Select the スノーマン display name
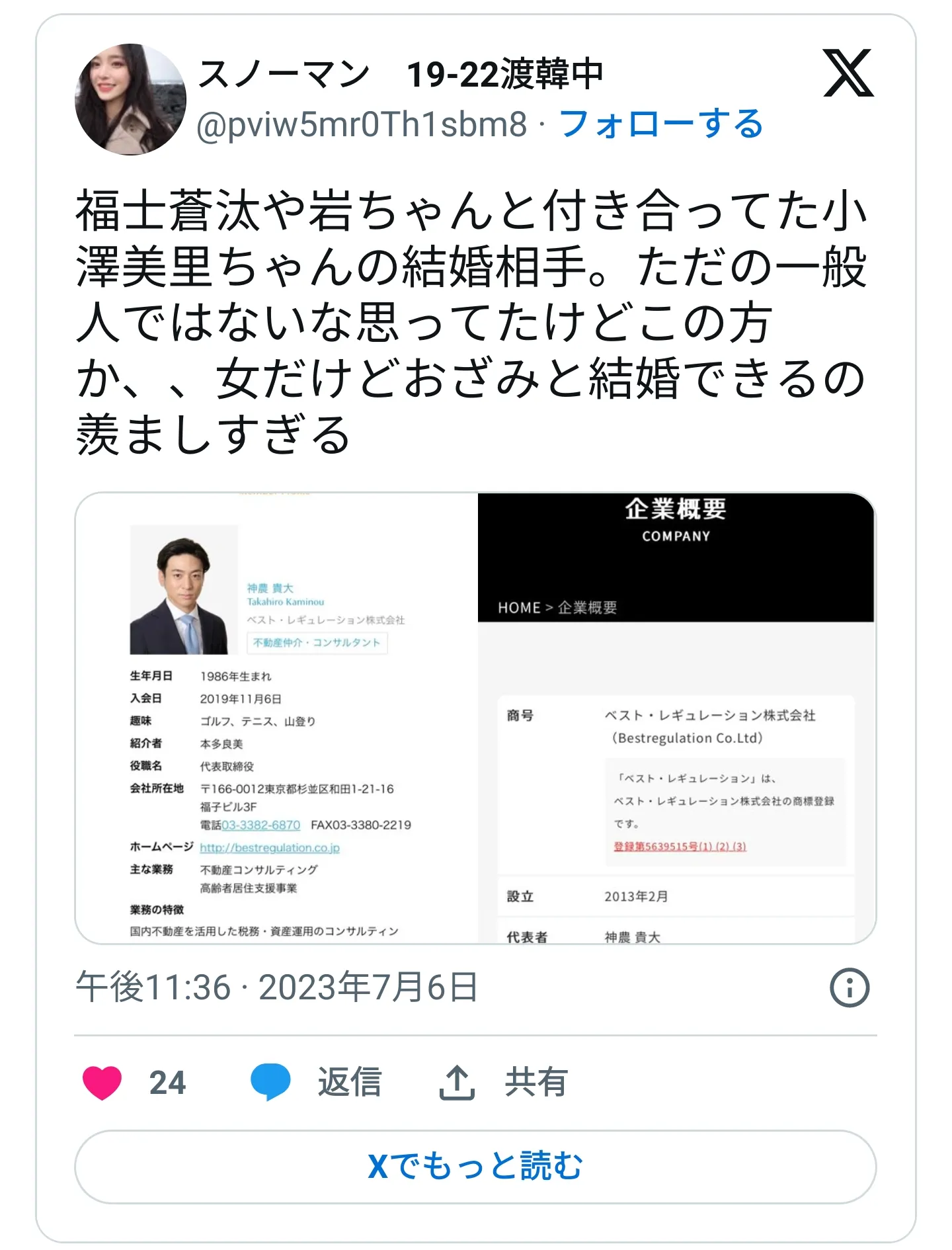The image size is (952, 1250). (284, 73)
